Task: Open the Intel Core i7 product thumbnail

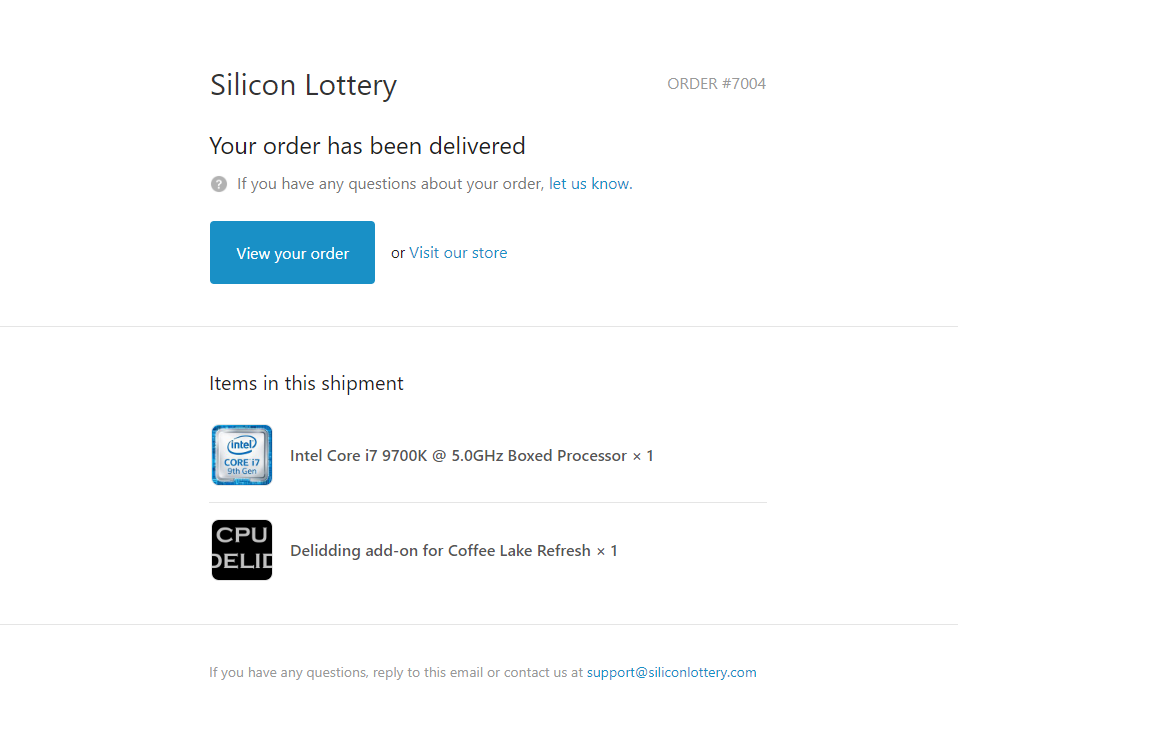Action: point(242,455)
